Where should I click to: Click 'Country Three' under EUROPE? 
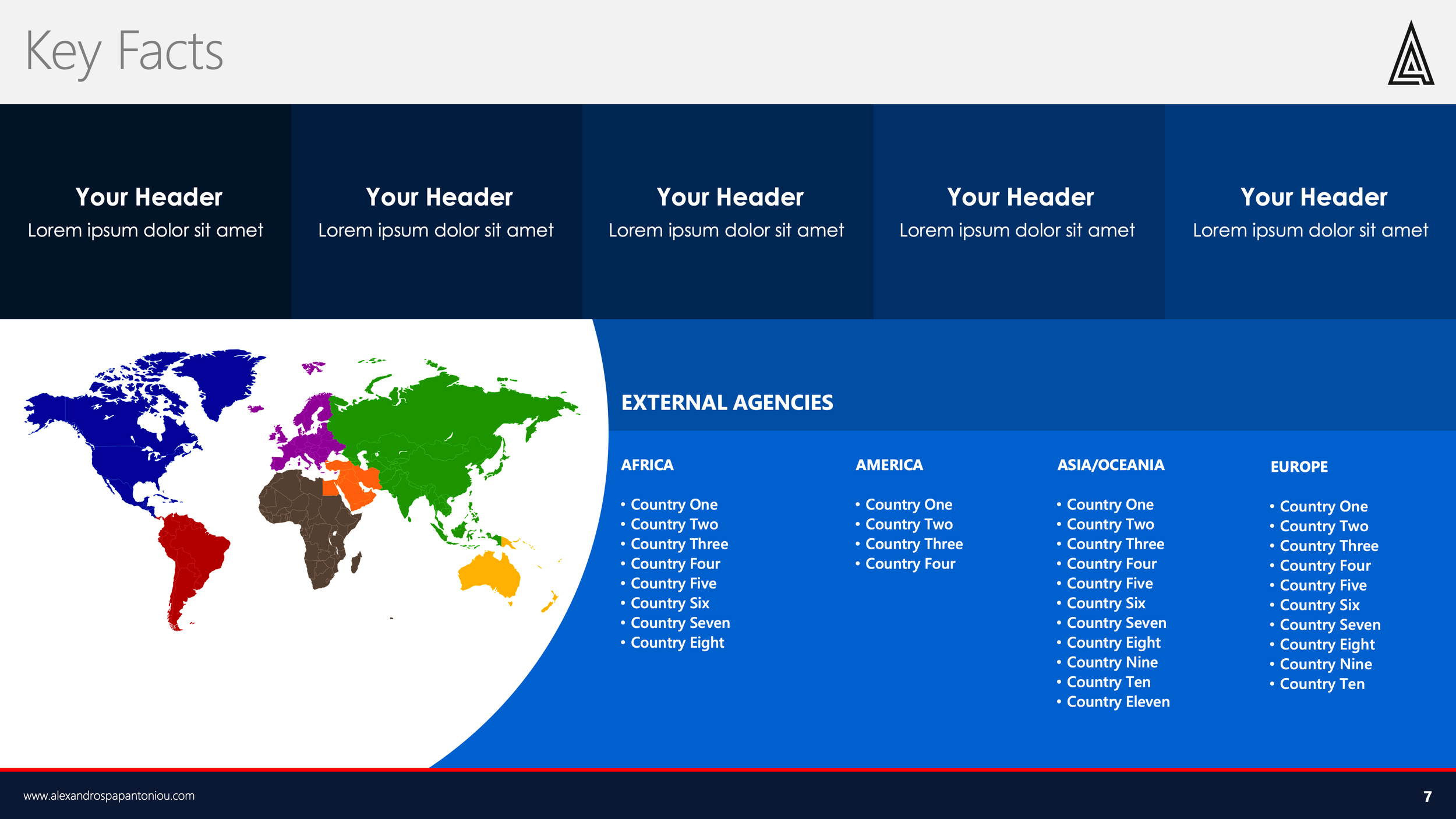point(1329,546)
